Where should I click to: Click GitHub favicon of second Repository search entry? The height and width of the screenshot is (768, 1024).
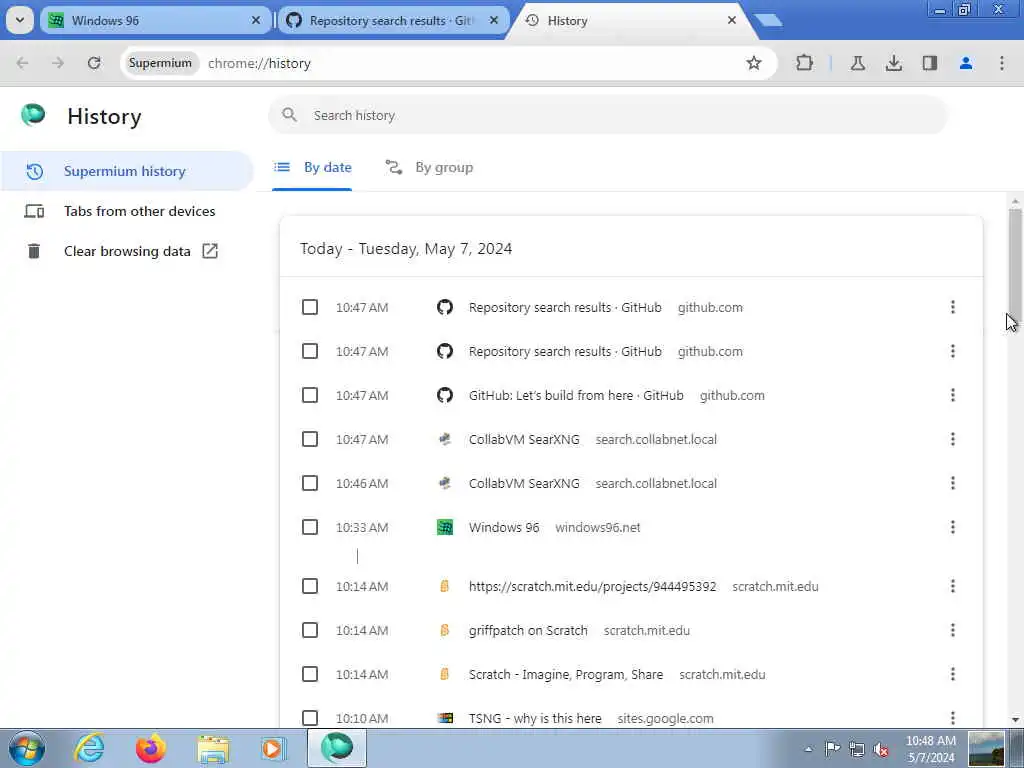pyautogui.click(x=445, y=351)
